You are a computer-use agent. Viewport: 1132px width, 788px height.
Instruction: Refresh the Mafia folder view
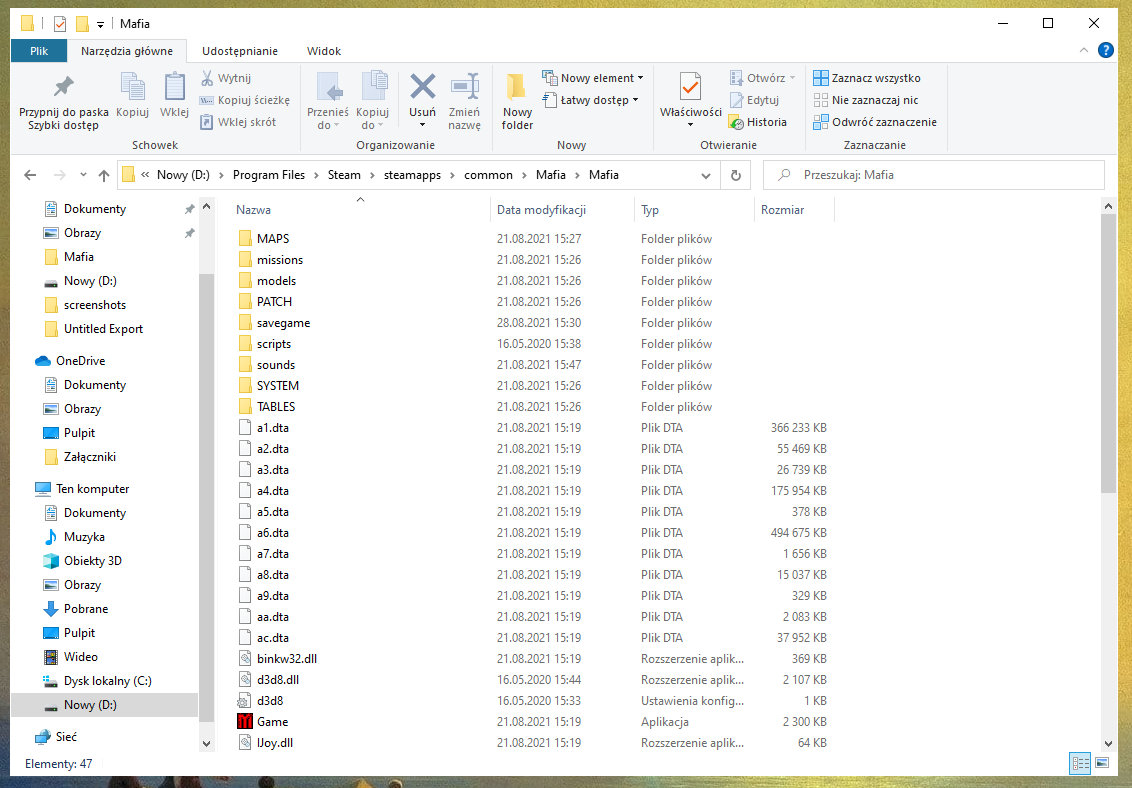coord(736,175)
